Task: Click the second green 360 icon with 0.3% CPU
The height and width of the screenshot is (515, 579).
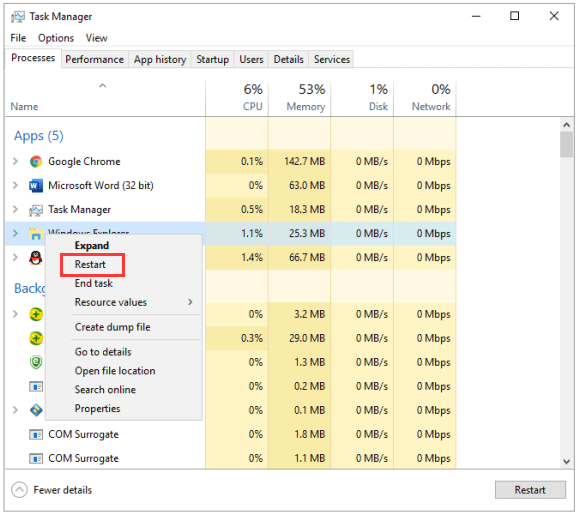Action: pyautogui.click(x=36, y=338)
